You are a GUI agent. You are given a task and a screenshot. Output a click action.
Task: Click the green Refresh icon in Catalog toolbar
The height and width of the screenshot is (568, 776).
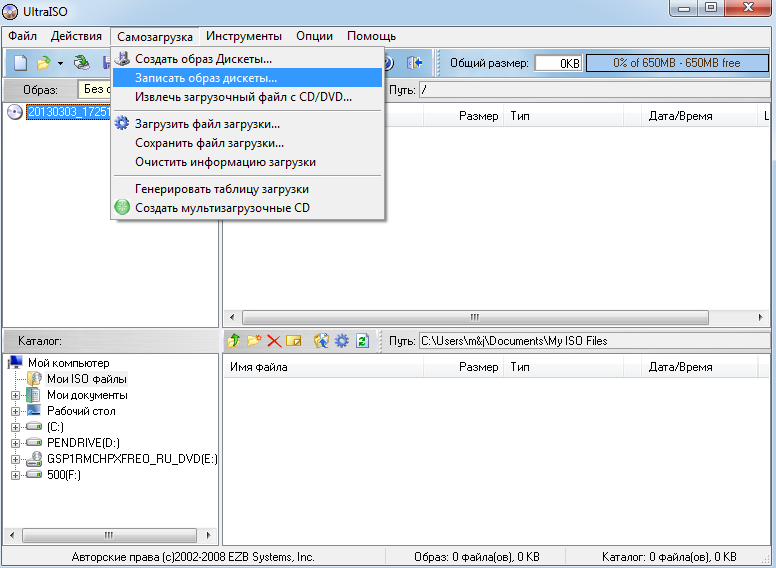coord(362,341)
